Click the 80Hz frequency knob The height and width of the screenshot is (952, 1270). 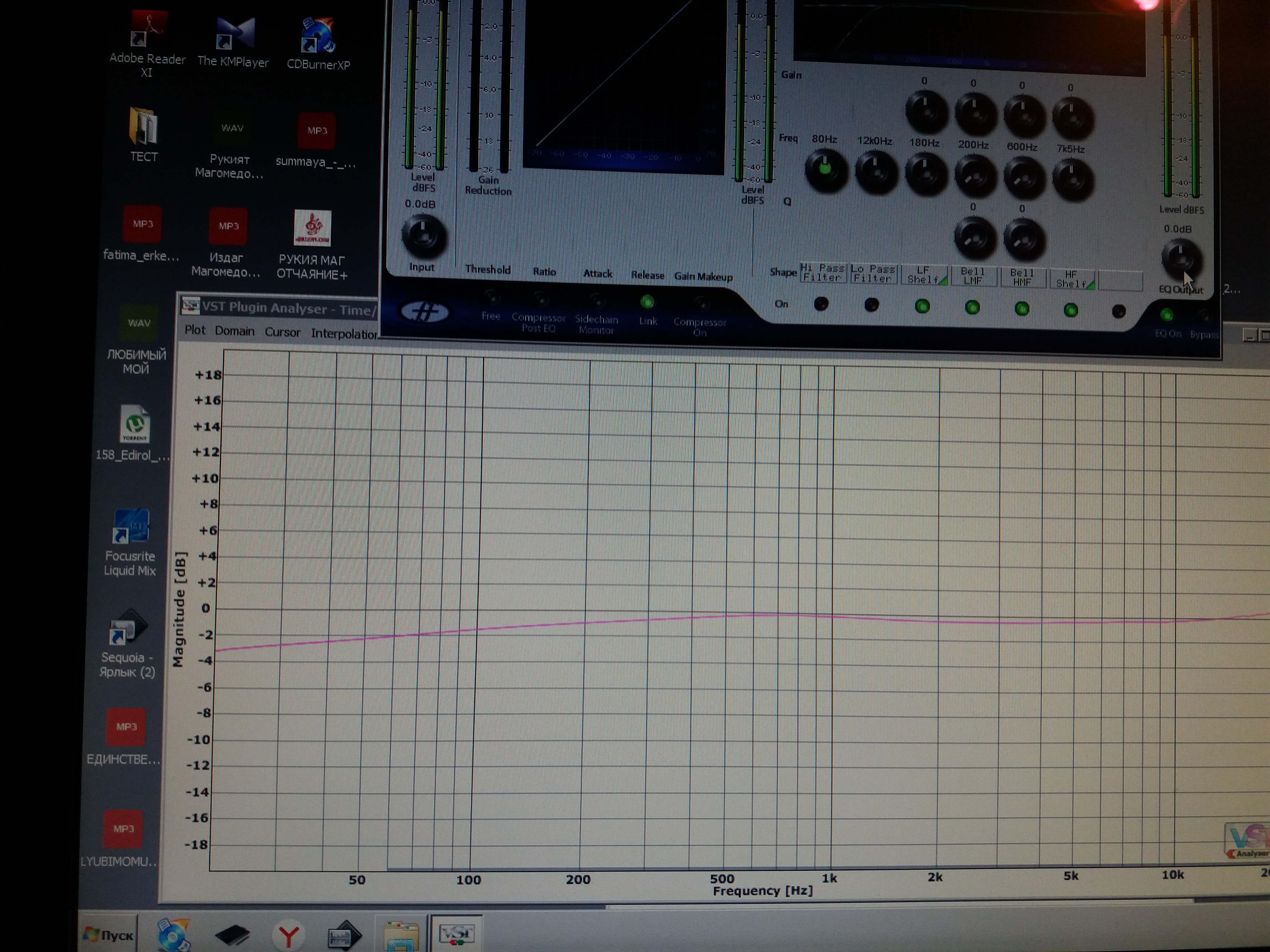point(826,169)
